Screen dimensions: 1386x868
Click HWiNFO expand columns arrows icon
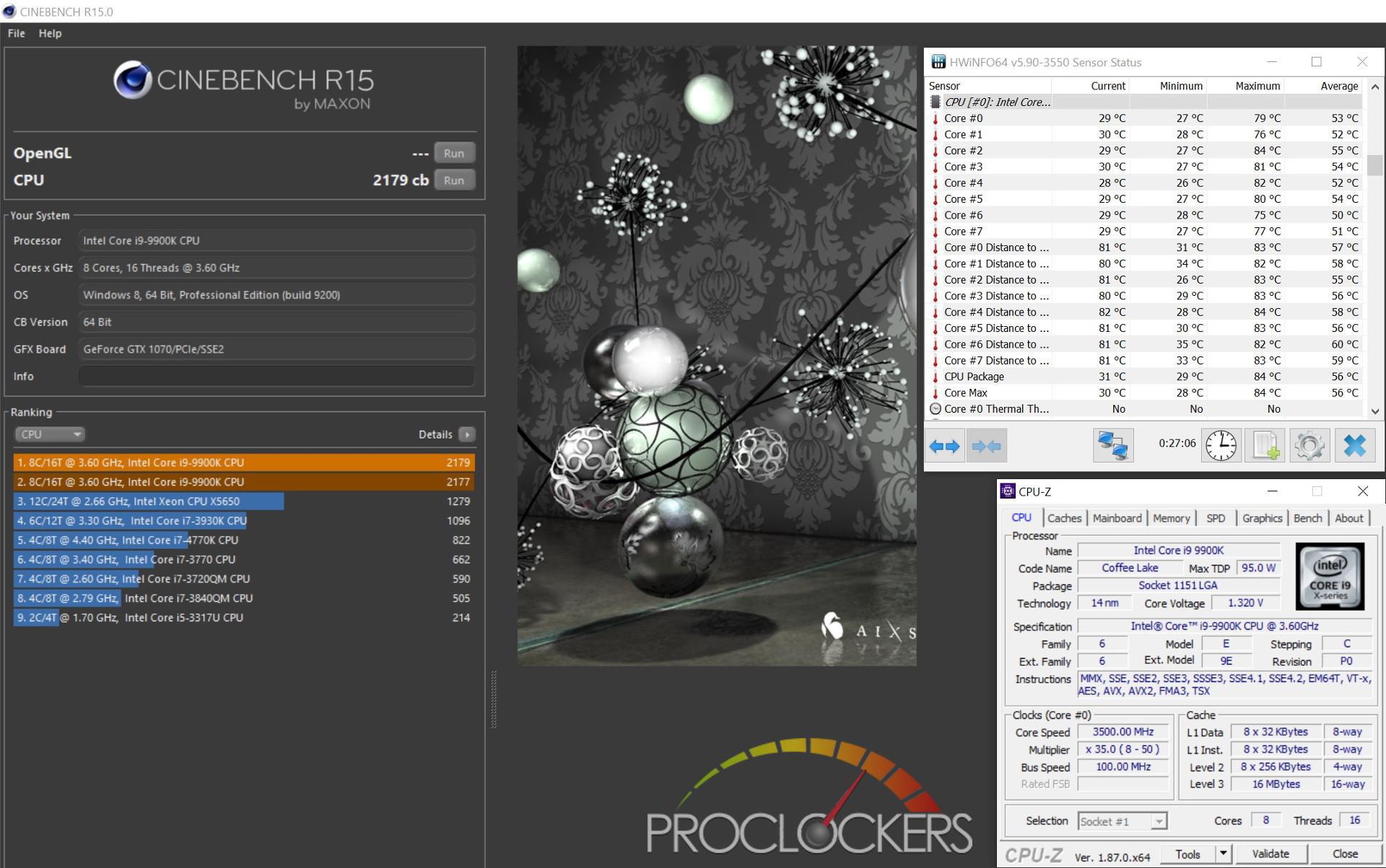(x=944, y=446)
